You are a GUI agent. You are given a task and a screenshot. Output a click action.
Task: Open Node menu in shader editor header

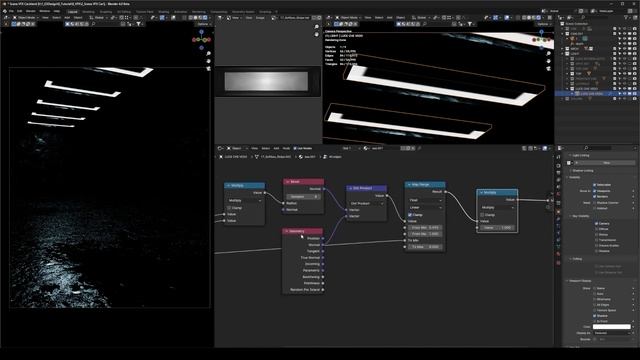coord(287,149)
